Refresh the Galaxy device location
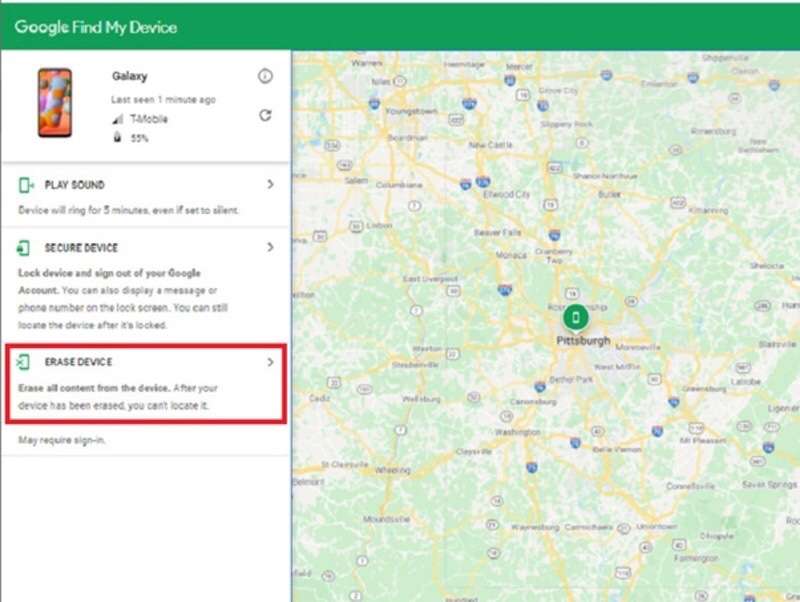 click(x=265, y=115)
